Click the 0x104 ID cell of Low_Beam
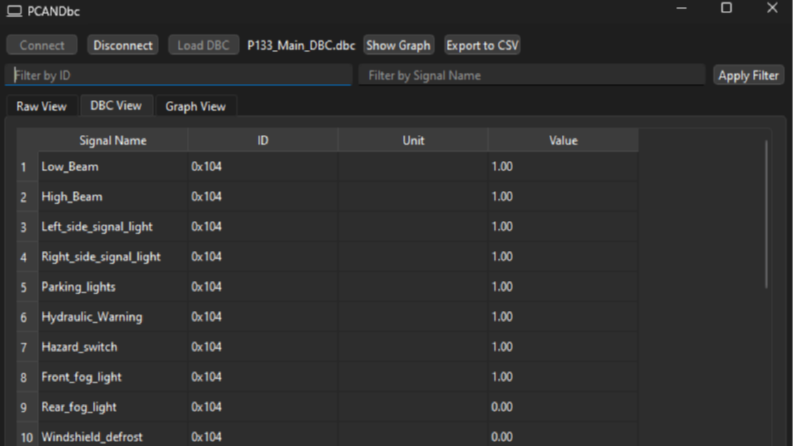Viewport: 793px width, 446px height. (262, 166)
